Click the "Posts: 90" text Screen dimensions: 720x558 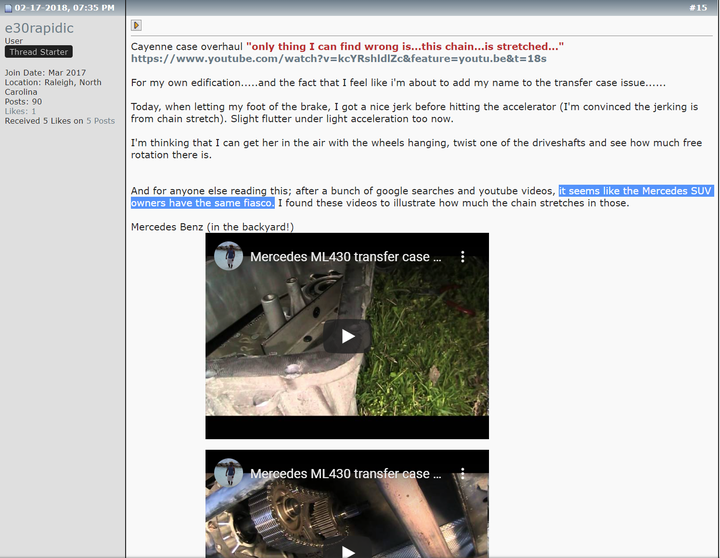pos(23,101)
